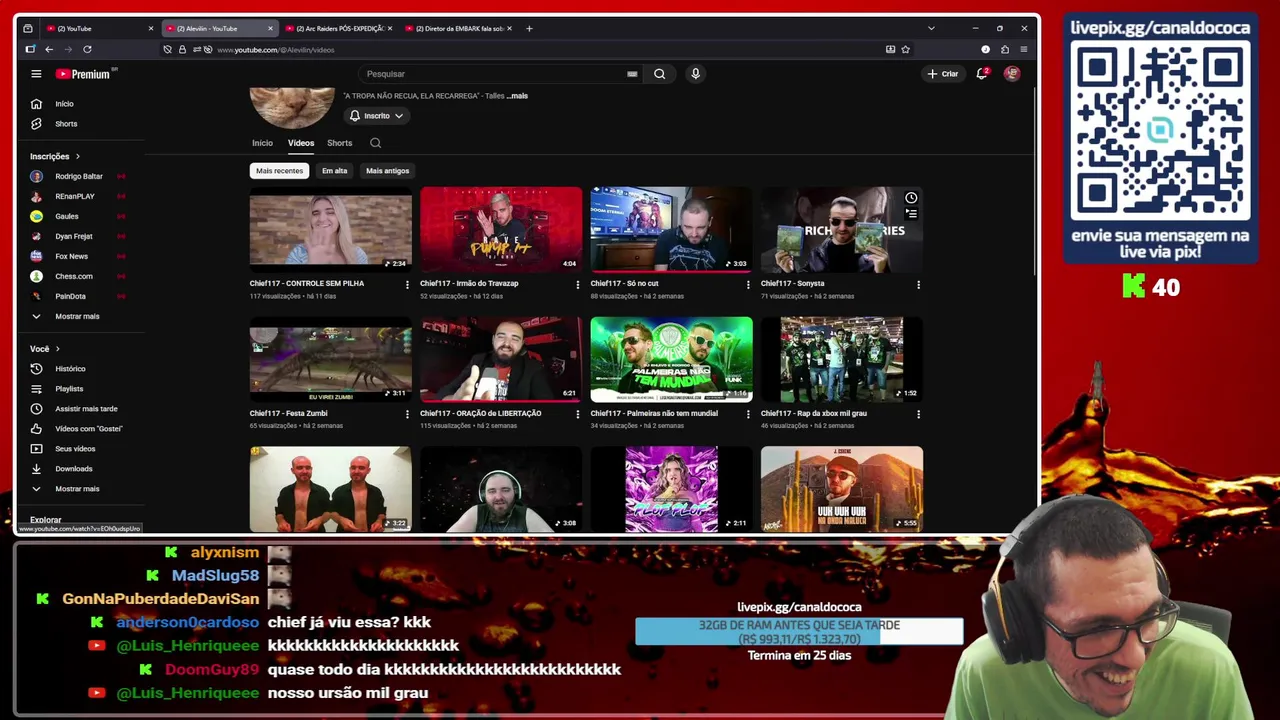
Task: Switch to Diretor da EMBARK browser tab
Action: pyautogui.click(x=459, y=29)
